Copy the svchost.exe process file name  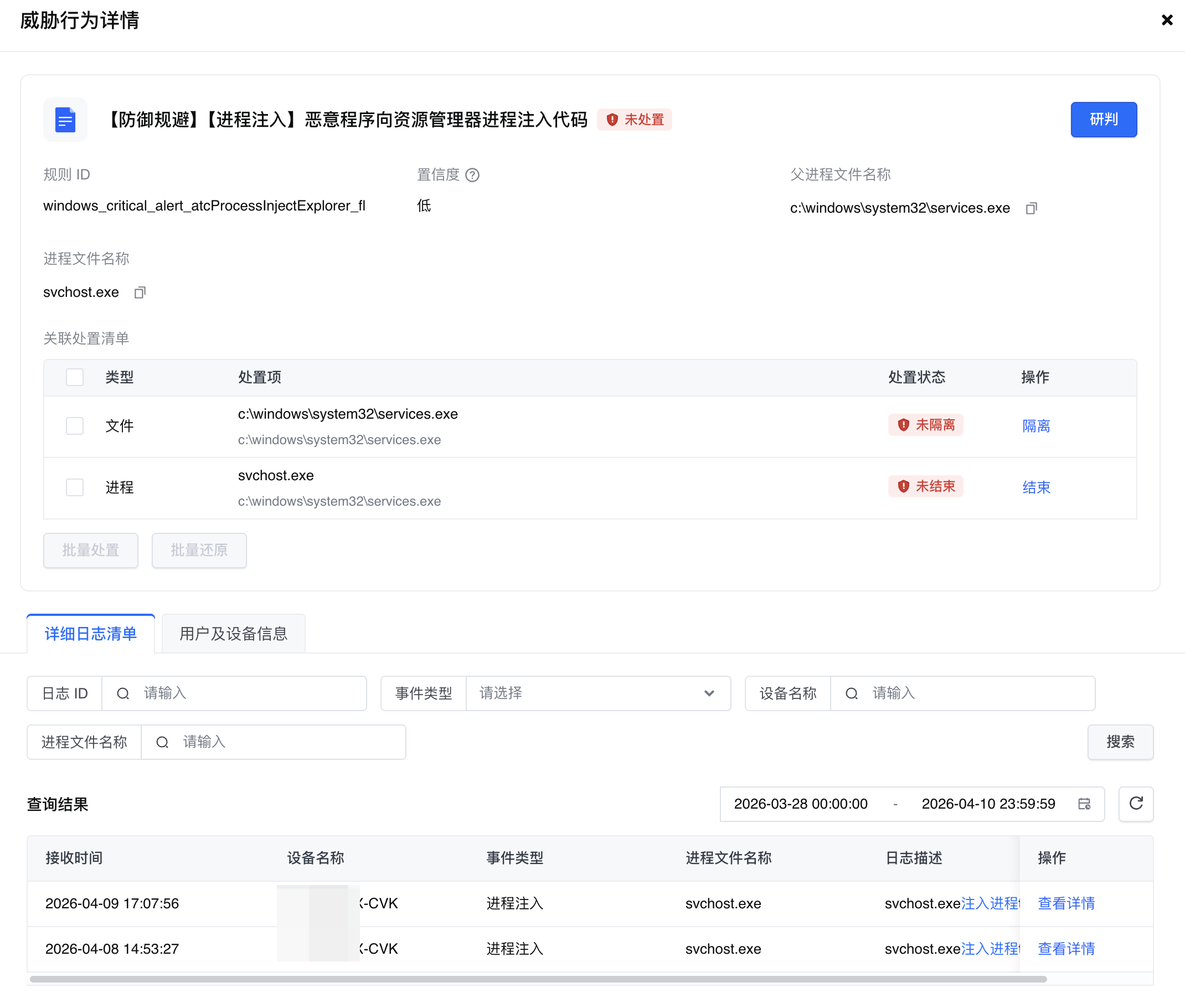click(x=140, y=292)
